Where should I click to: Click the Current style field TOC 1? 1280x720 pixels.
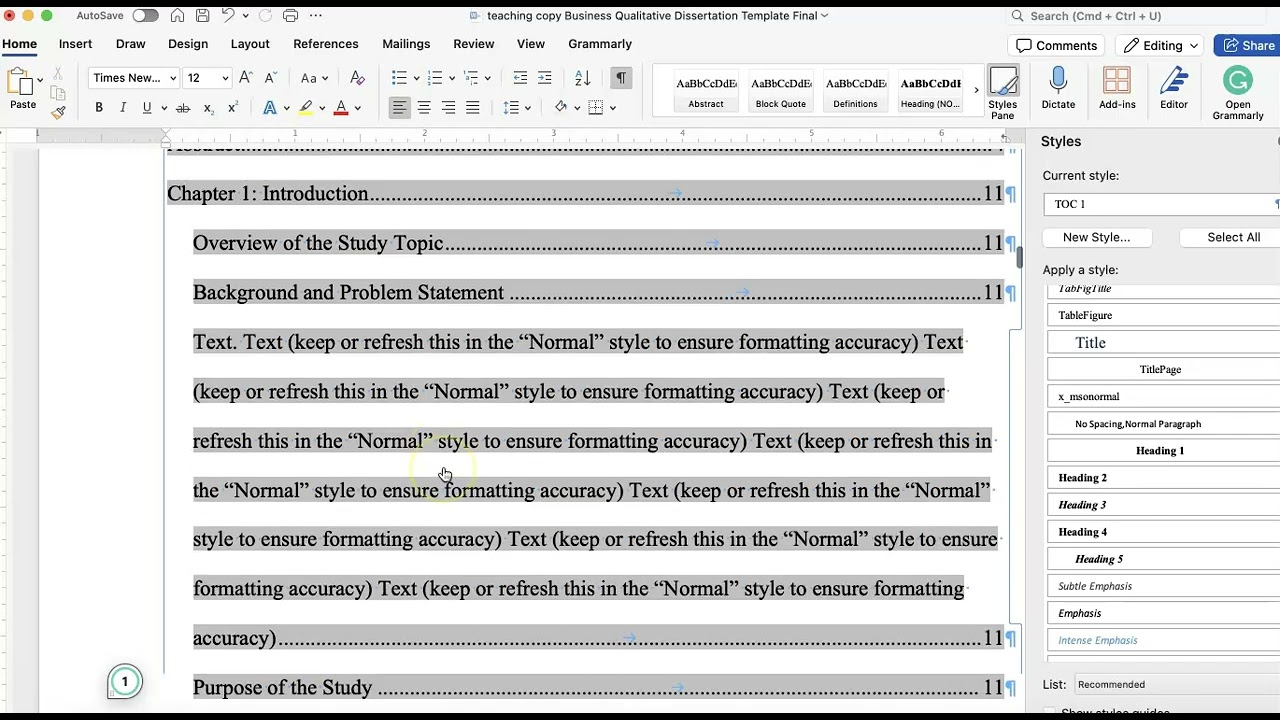click(1162, 204)
